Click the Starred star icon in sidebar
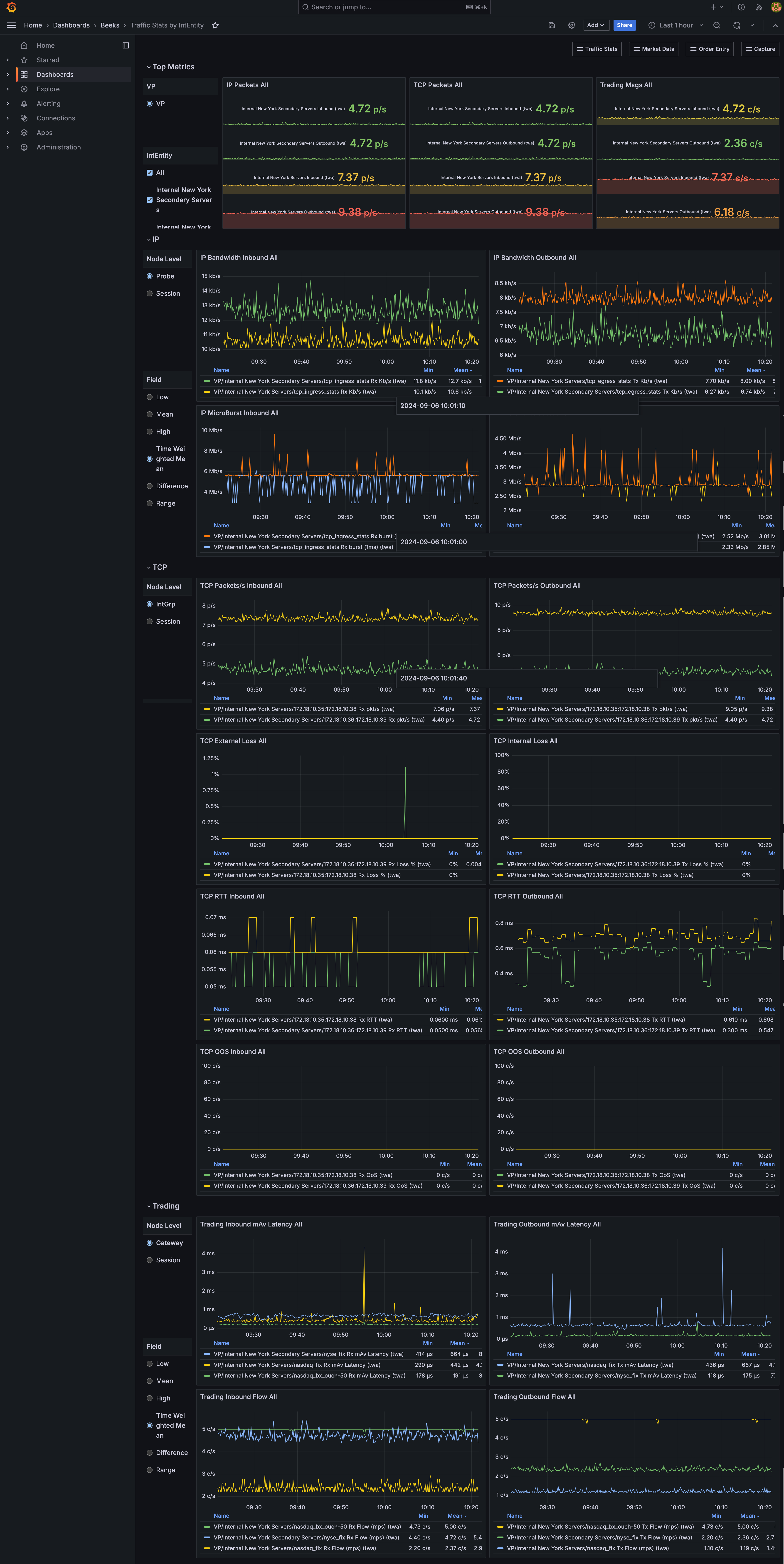This screenshot has height=1564, width=784. (24, 60)
